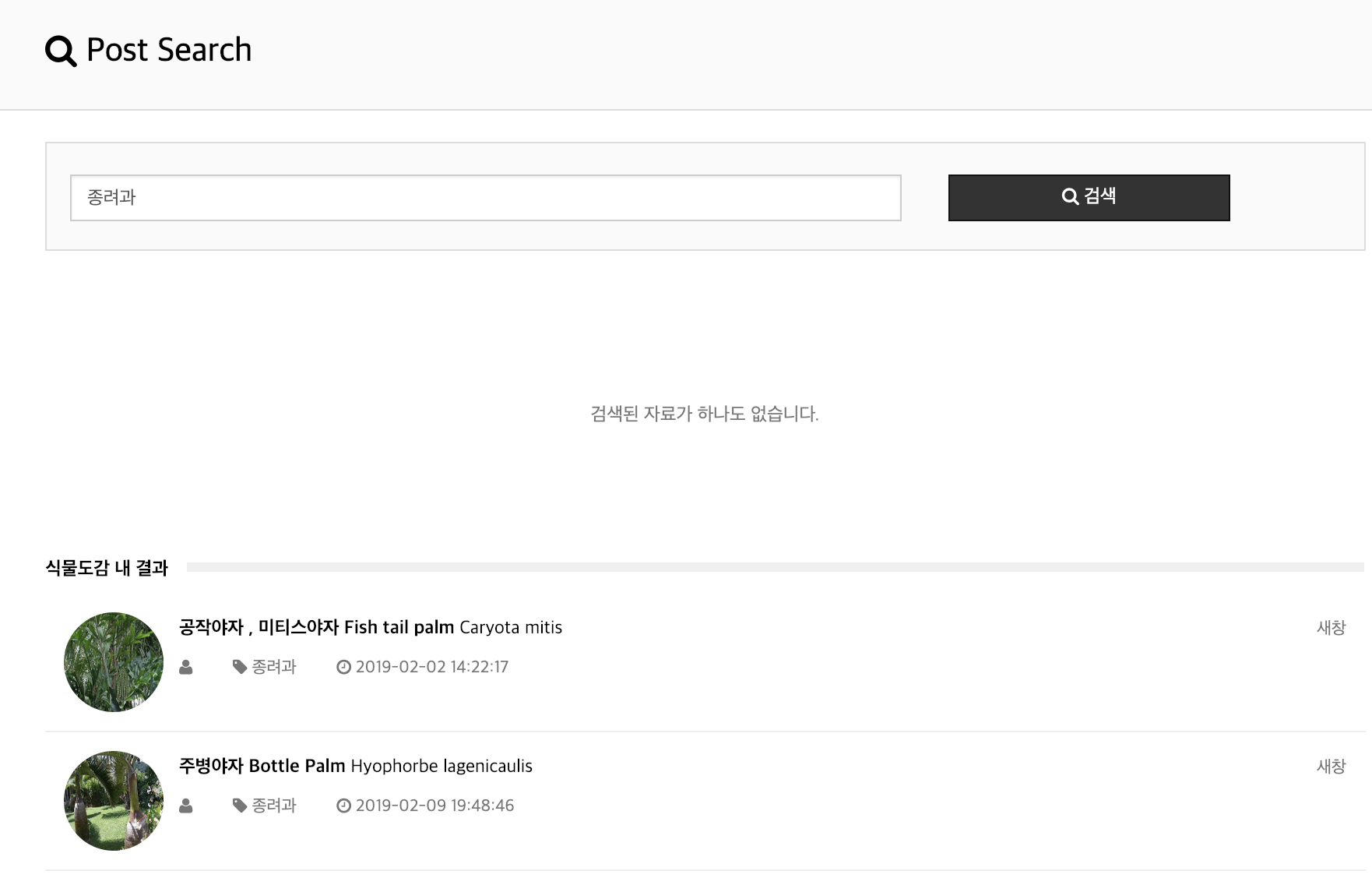Focus the search field containing 종려과

[x=485, y=198]
